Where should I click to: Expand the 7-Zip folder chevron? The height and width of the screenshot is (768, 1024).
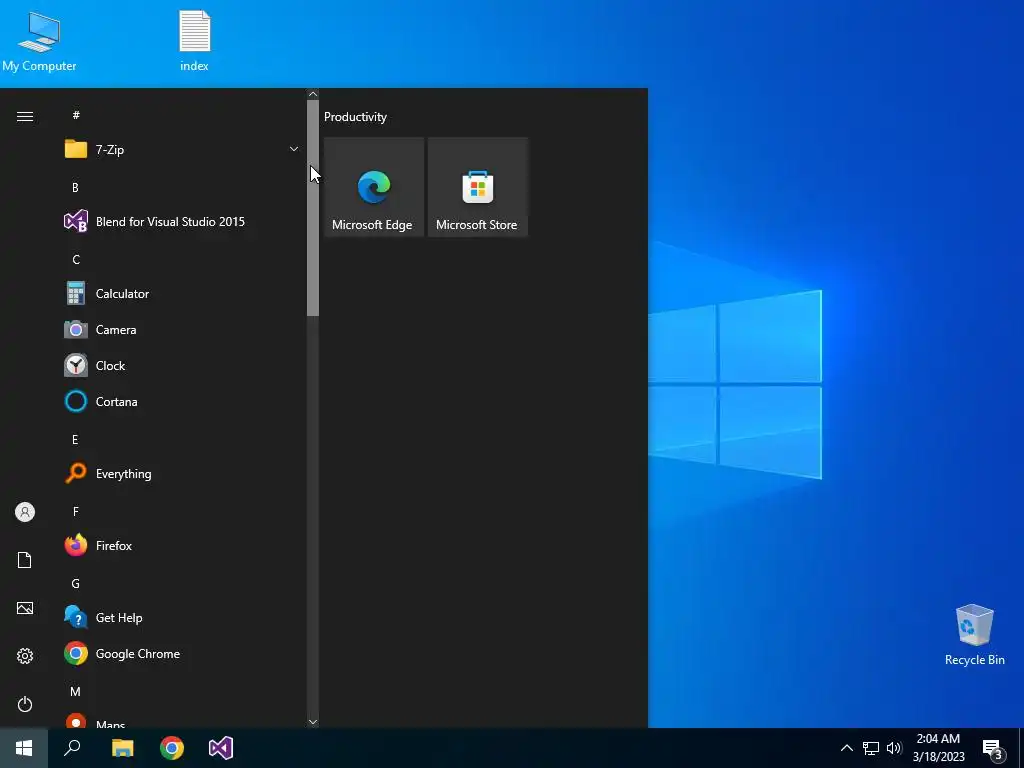[294, 149]
